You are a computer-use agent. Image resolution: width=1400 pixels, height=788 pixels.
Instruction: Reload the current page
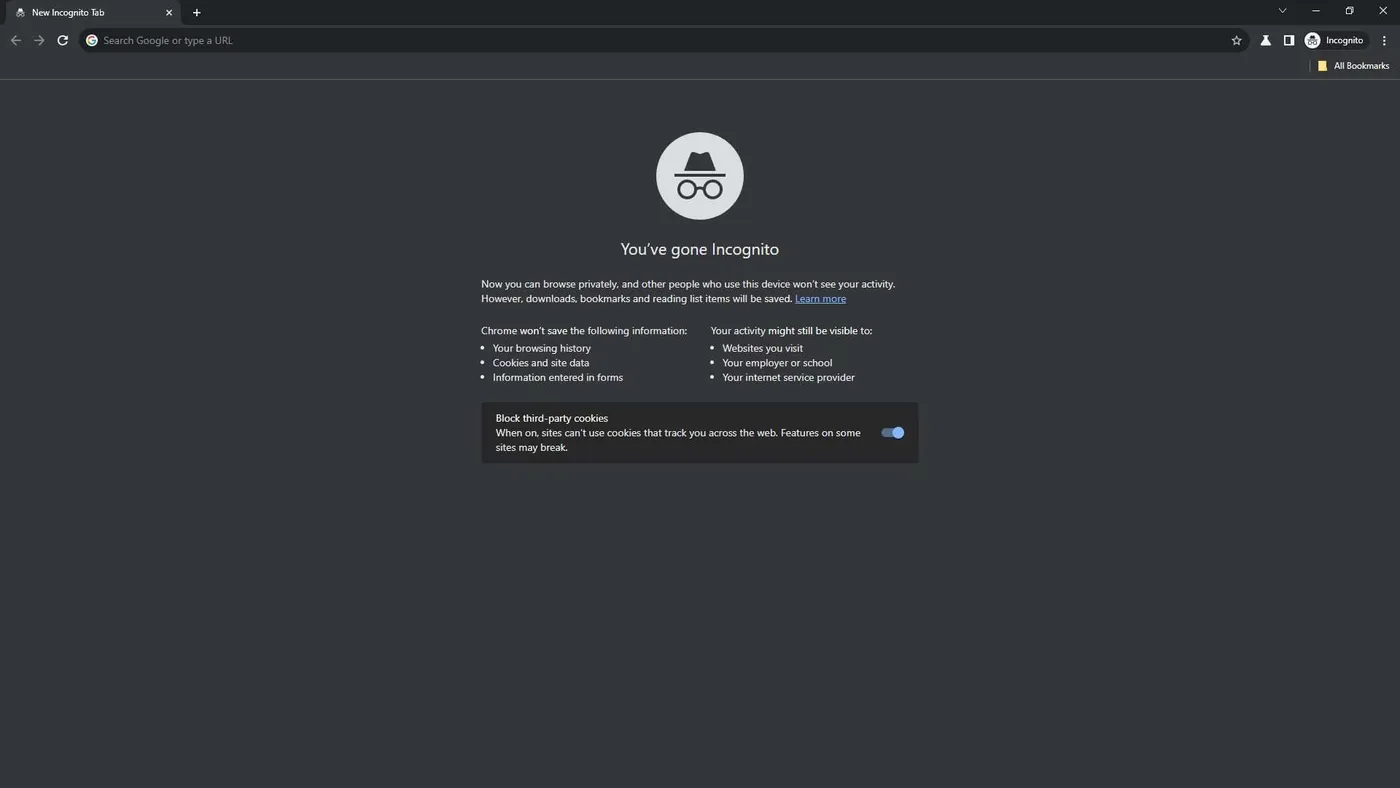click(63, 40)
